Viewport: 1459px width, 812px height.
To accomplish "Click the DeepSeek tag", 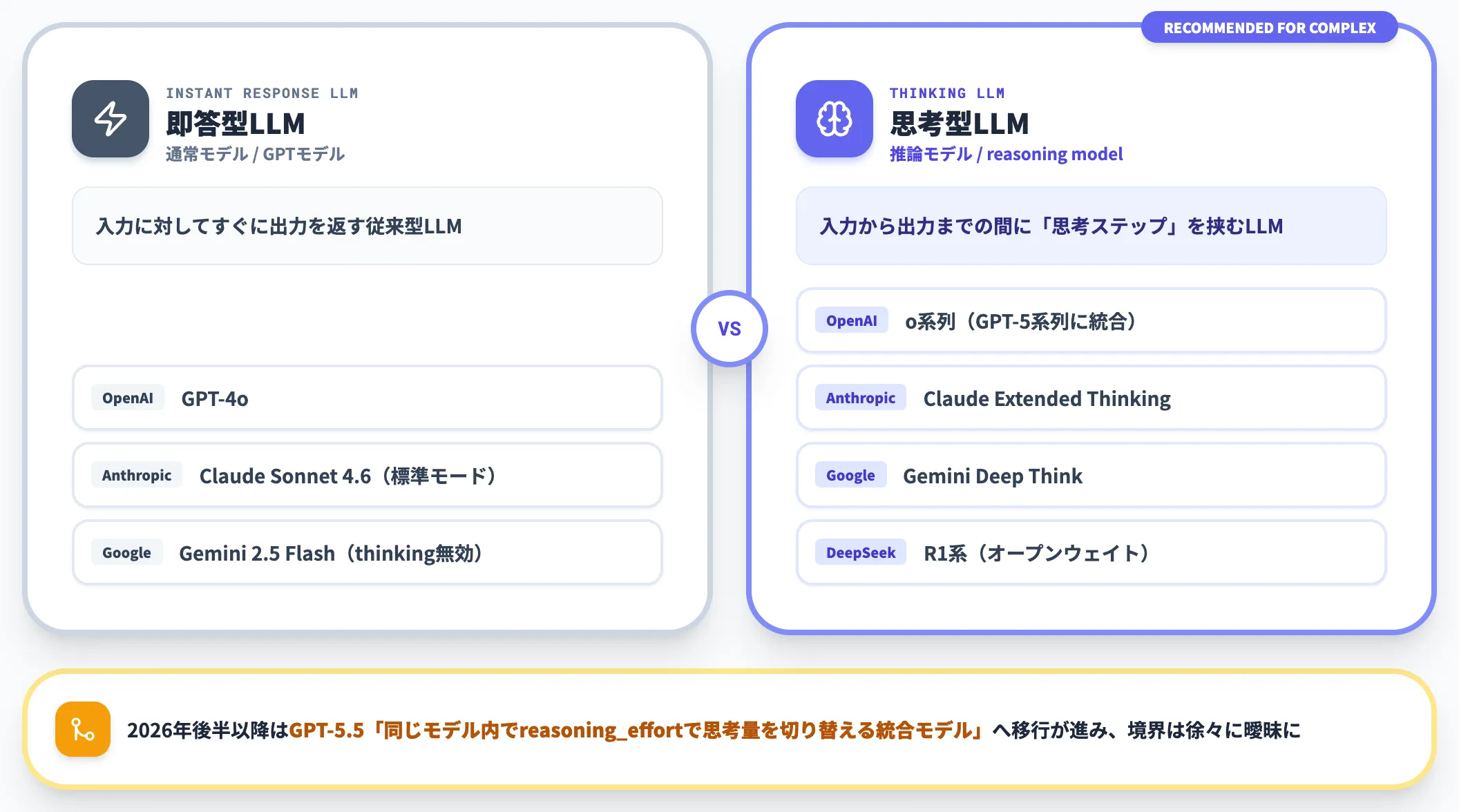I will click(x=861, y=552).
